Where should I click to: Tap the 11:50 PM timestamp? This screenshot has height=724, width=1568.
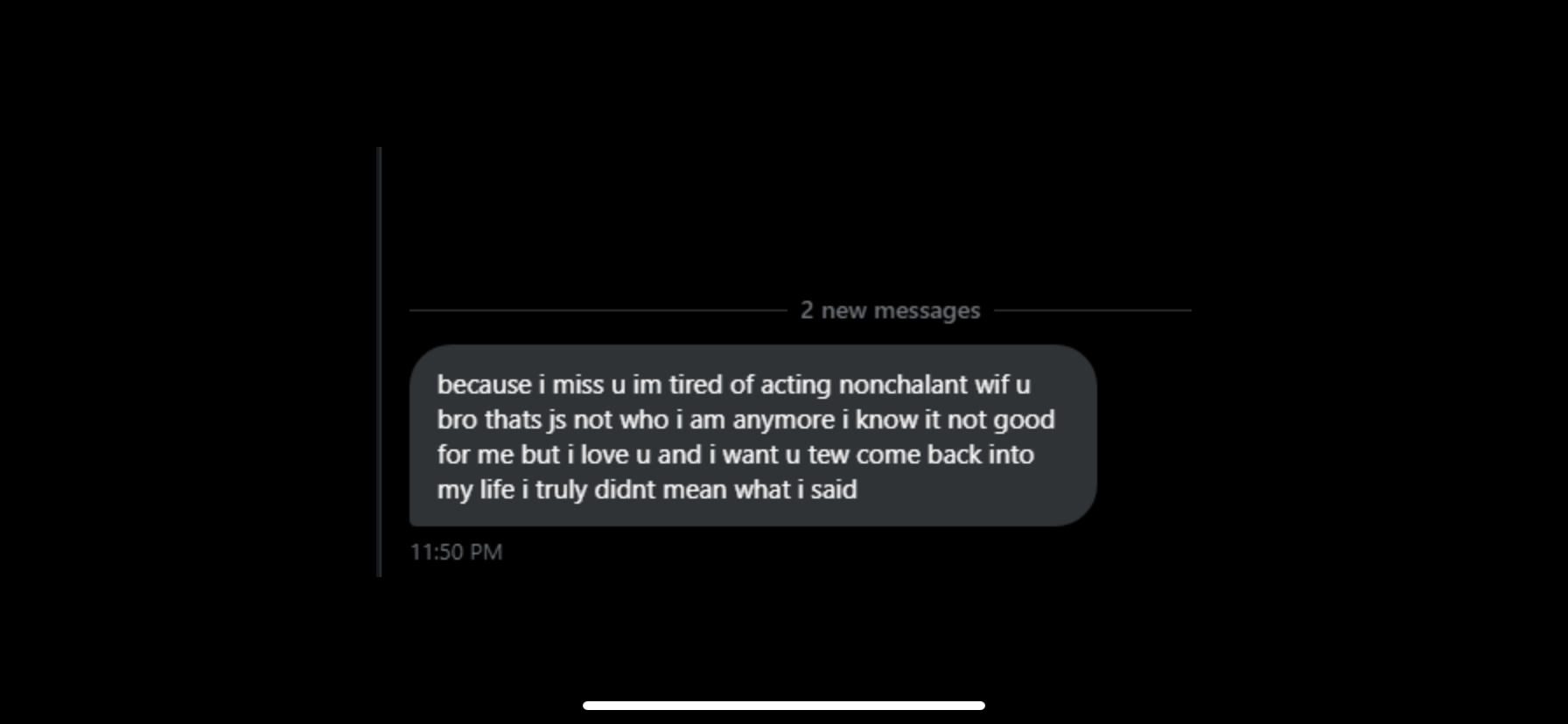click(456, 552)
